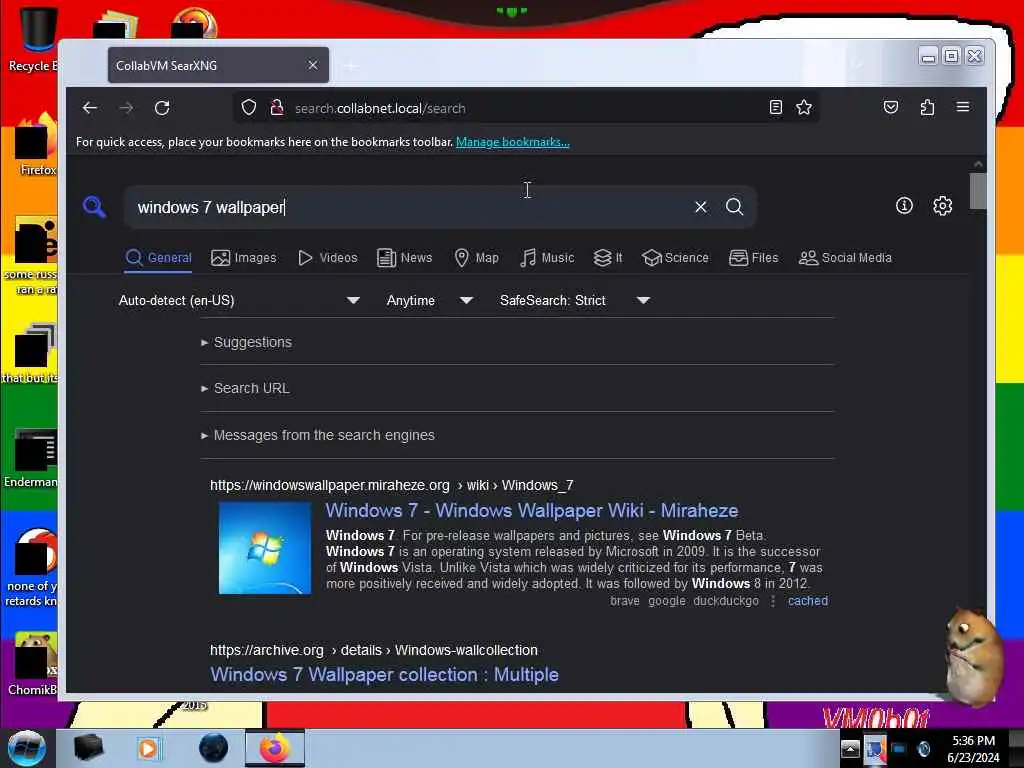Open tracking protection shield icon
Screen dimensions: 1024x768
(x=249, y=108)
